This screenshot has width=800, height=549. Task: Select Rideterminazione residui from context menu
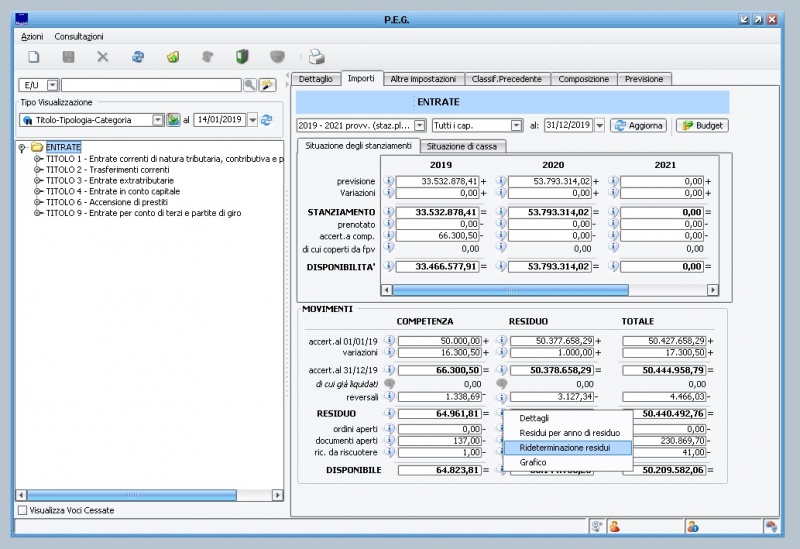[565, 448]
